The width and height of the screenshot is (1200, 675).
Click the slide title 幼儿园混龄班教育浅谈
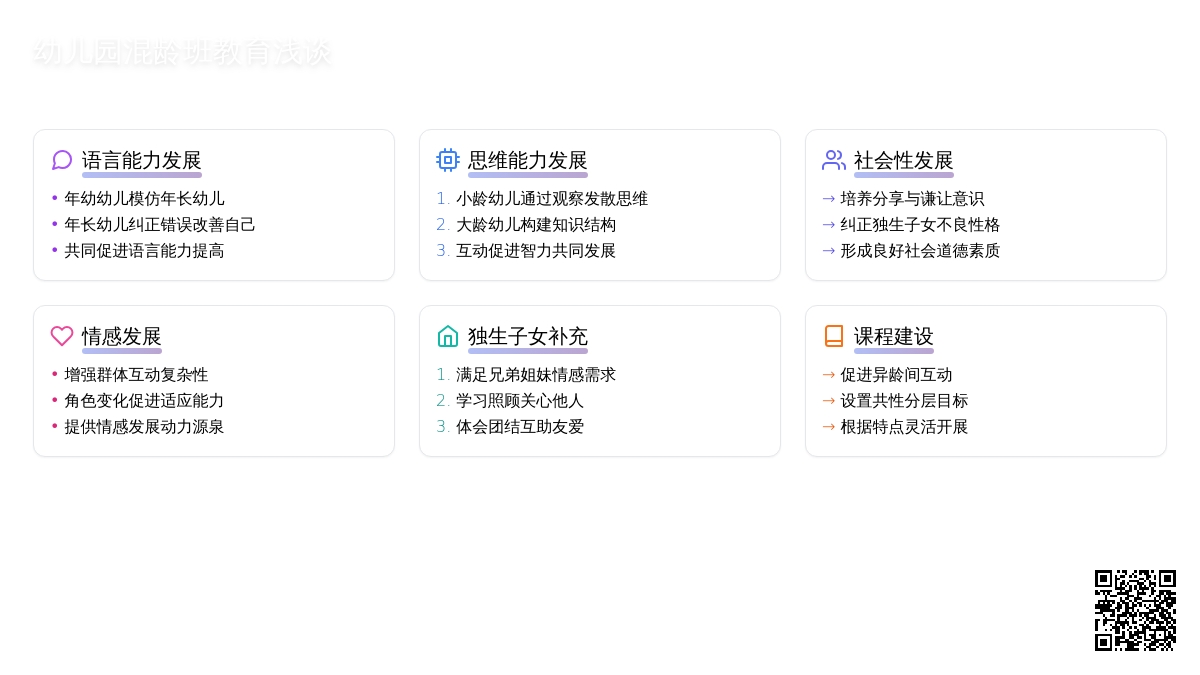182,52
